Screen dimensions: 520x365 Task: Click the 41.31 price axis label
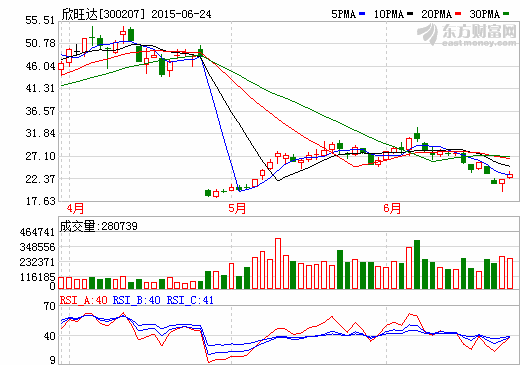point(40,88)
